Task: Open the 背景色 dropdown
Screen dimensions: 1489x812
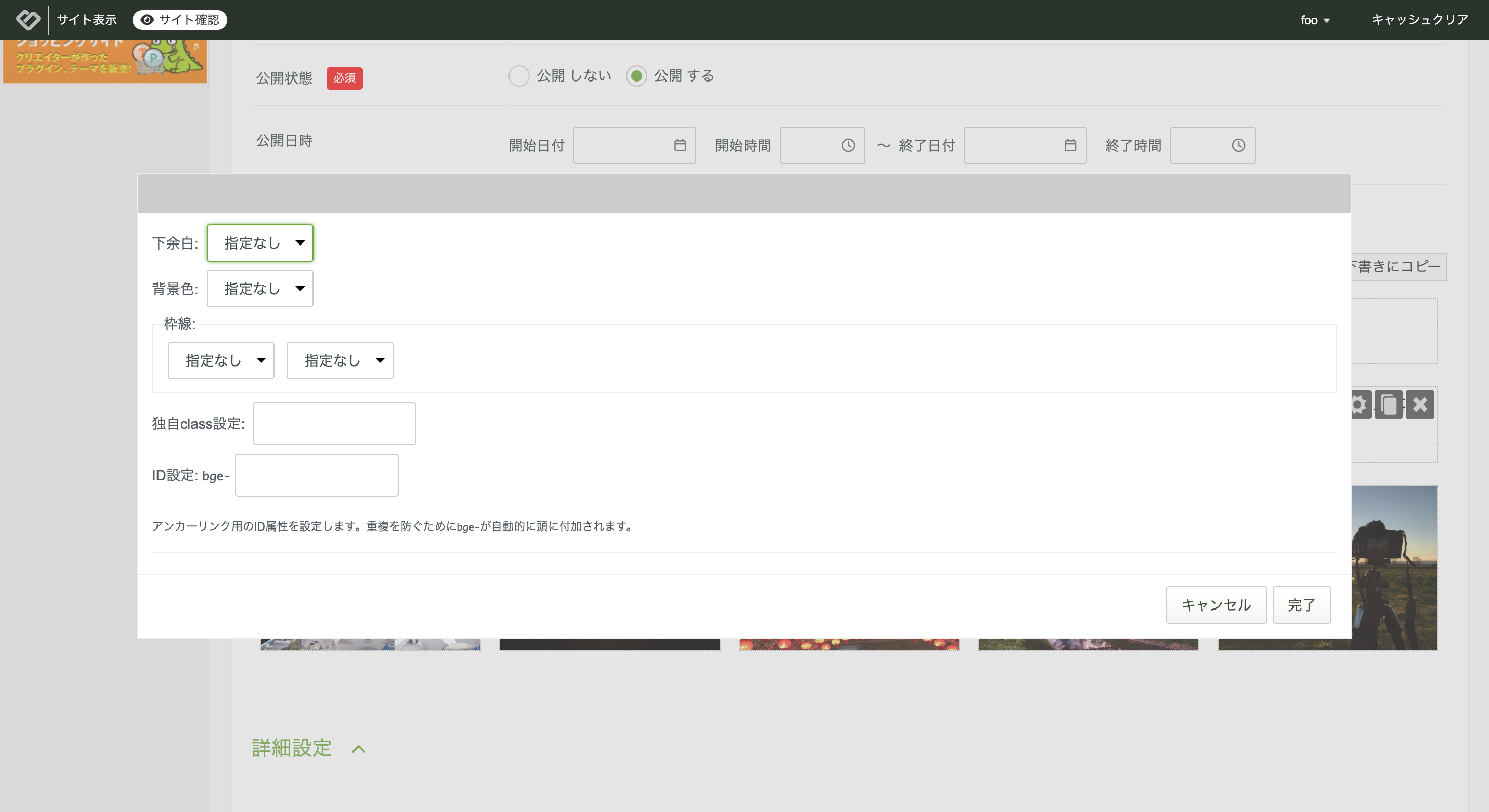Action: [260, 289]
